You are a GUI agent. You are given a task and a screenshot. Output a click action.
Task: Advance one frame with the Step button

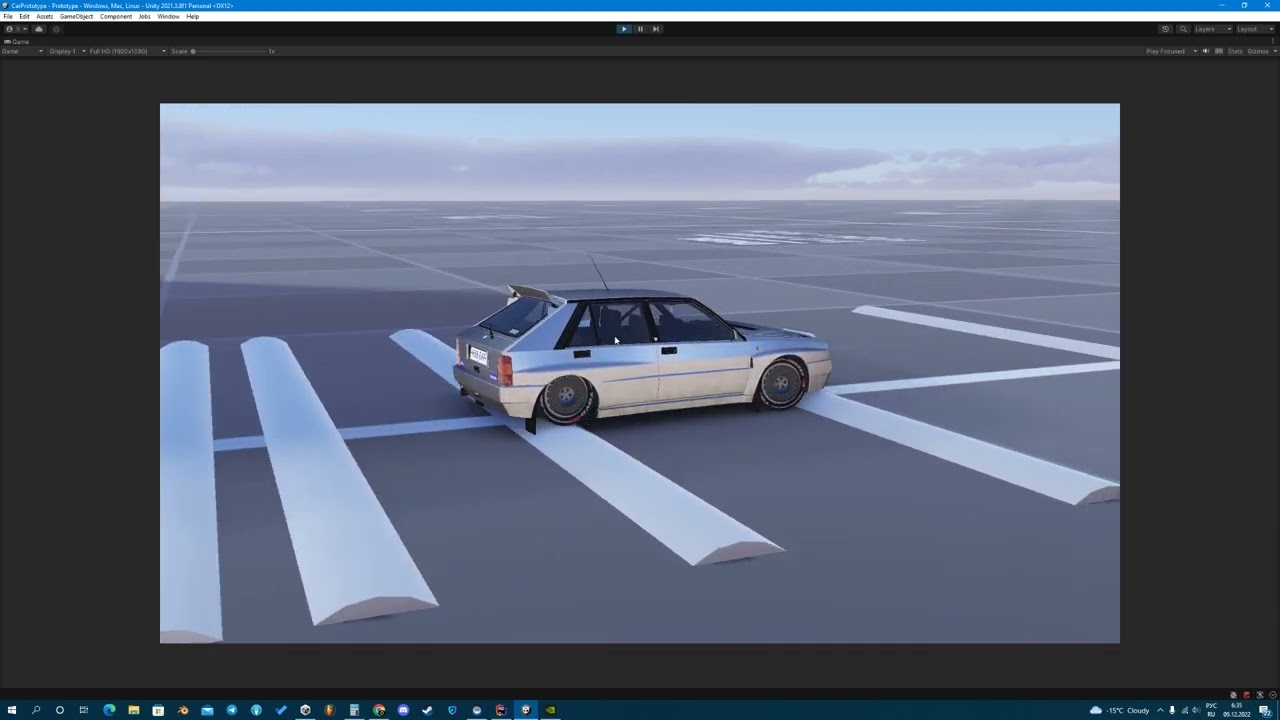click(656, 29)
